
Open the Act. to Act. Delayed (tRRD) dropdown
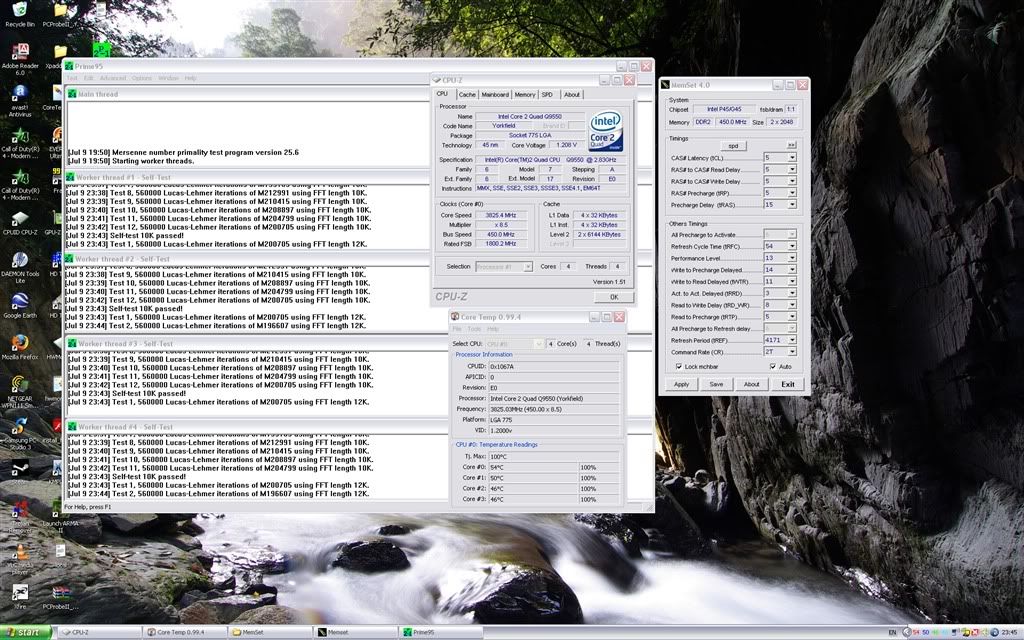click(x=792, y=293)
